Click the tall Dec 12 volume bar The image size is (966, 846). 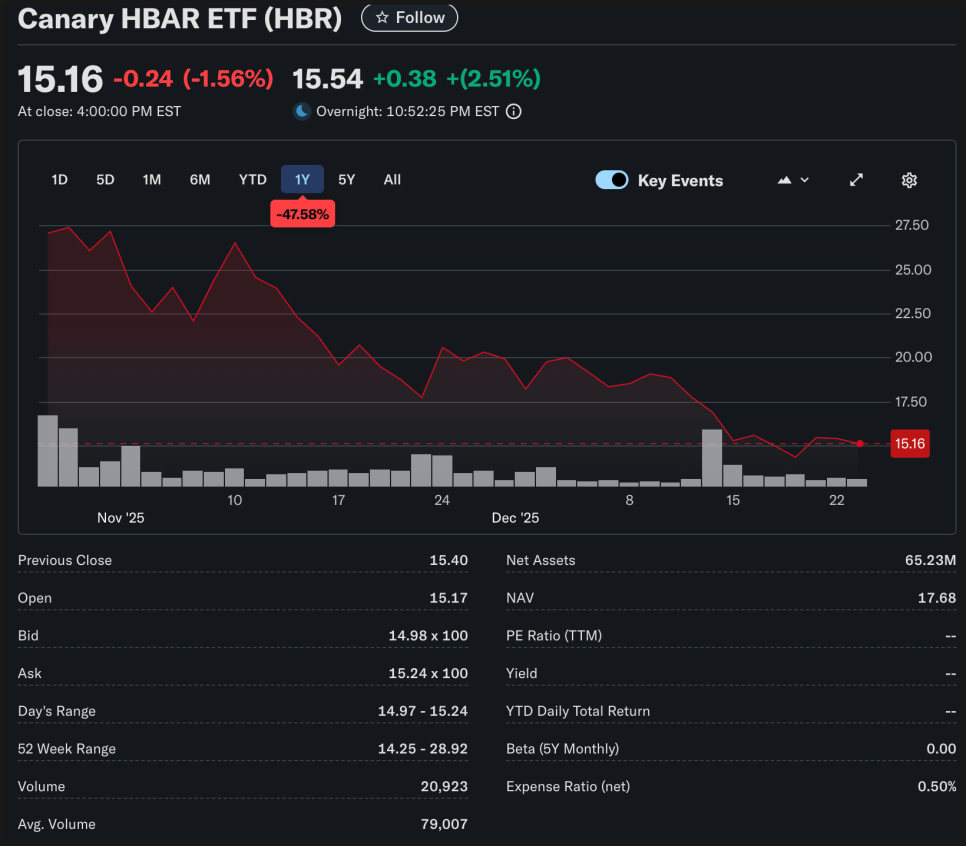712,458
